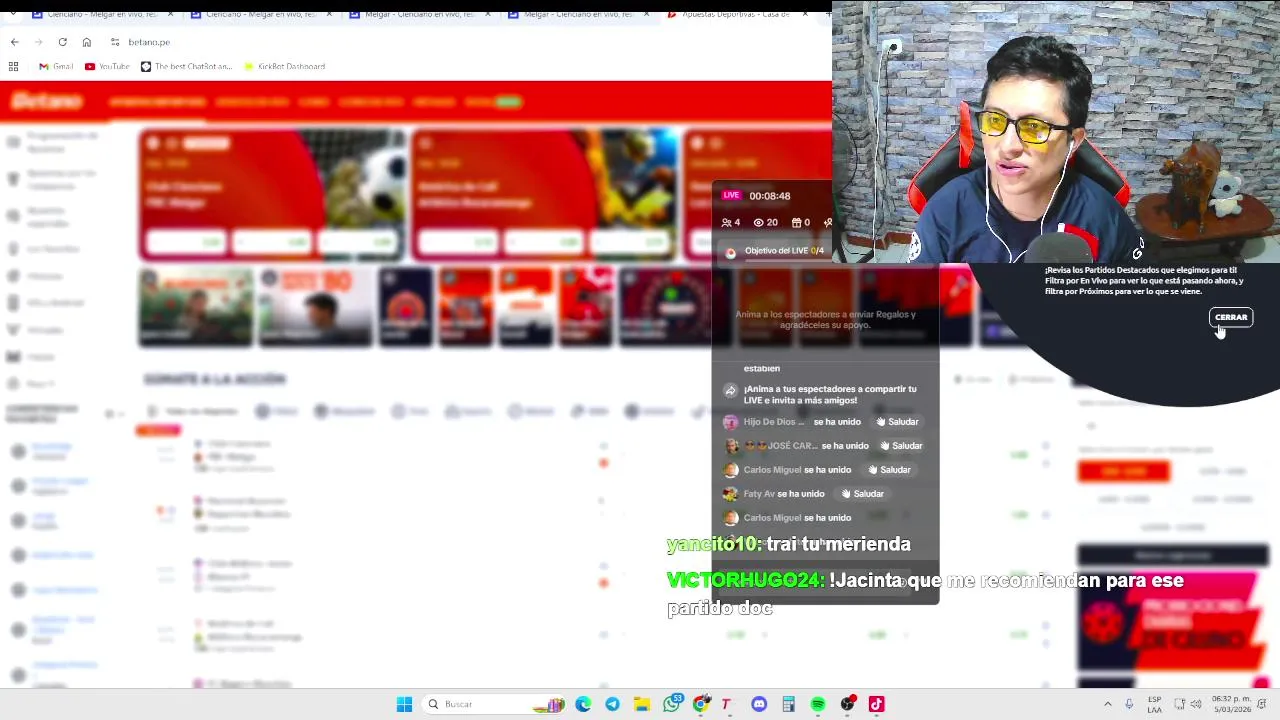
Task: Open the Chrome apps grid shortcut
Action: (x=14, y=66)
